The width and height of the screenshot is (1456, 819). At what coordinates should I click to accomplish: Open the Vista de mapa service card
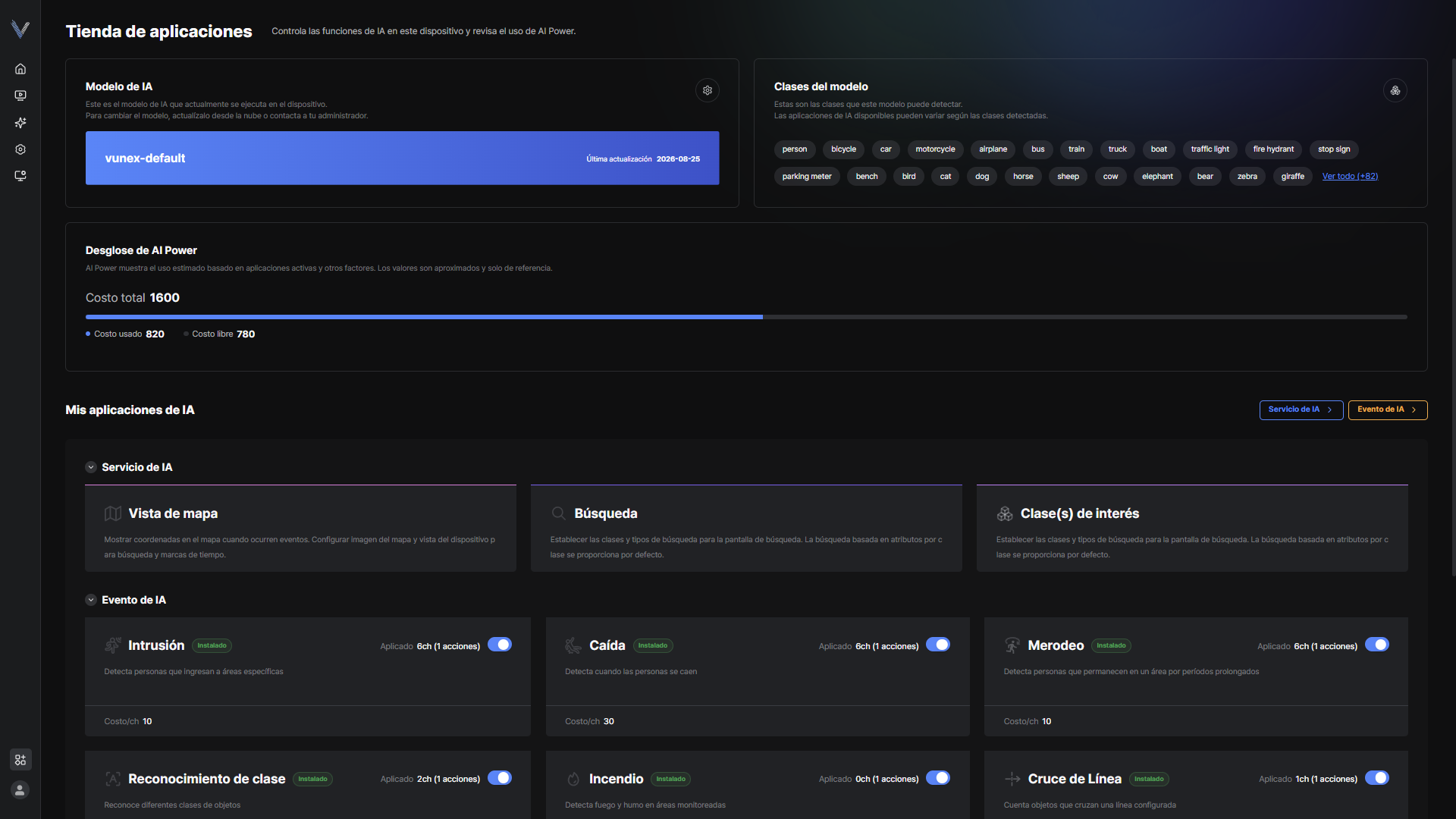coord(301,529)
